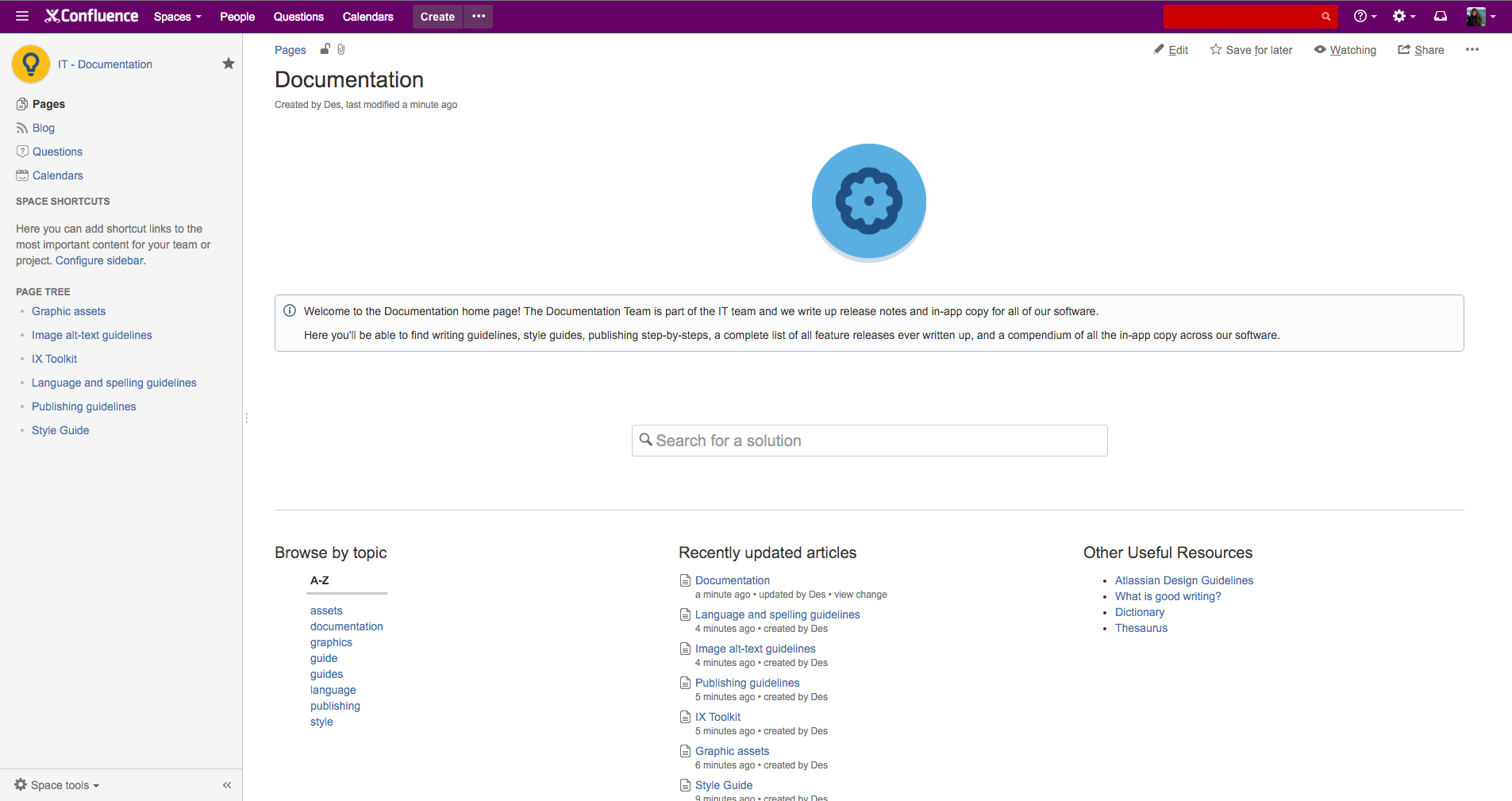Open the Help menu dropdown
Image resolution: width=1512 pixels, height=801 pixels.
click(1365, 16)
